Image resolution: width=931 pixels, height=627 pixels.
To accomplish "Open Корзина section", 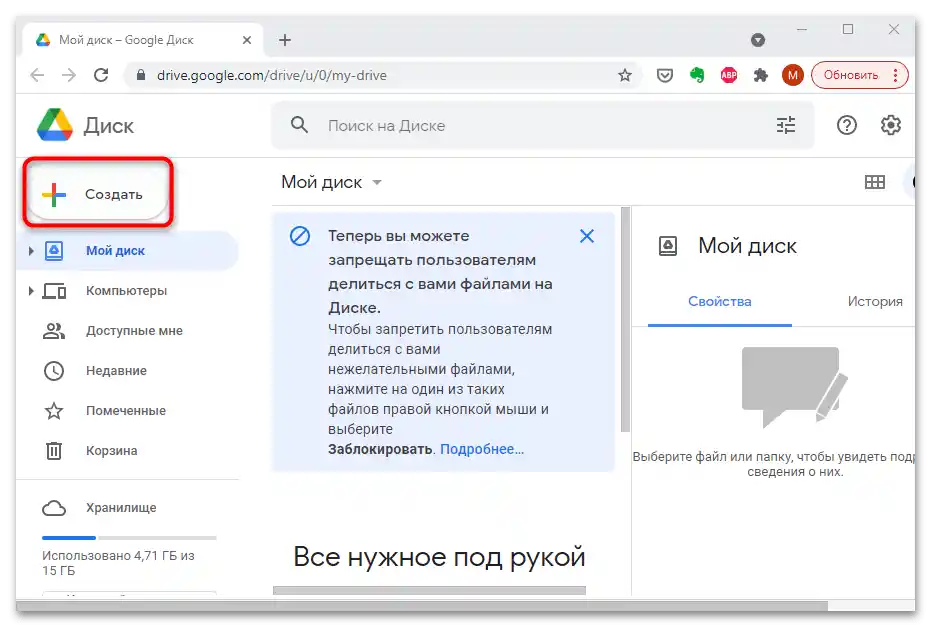I will point(127,451).
